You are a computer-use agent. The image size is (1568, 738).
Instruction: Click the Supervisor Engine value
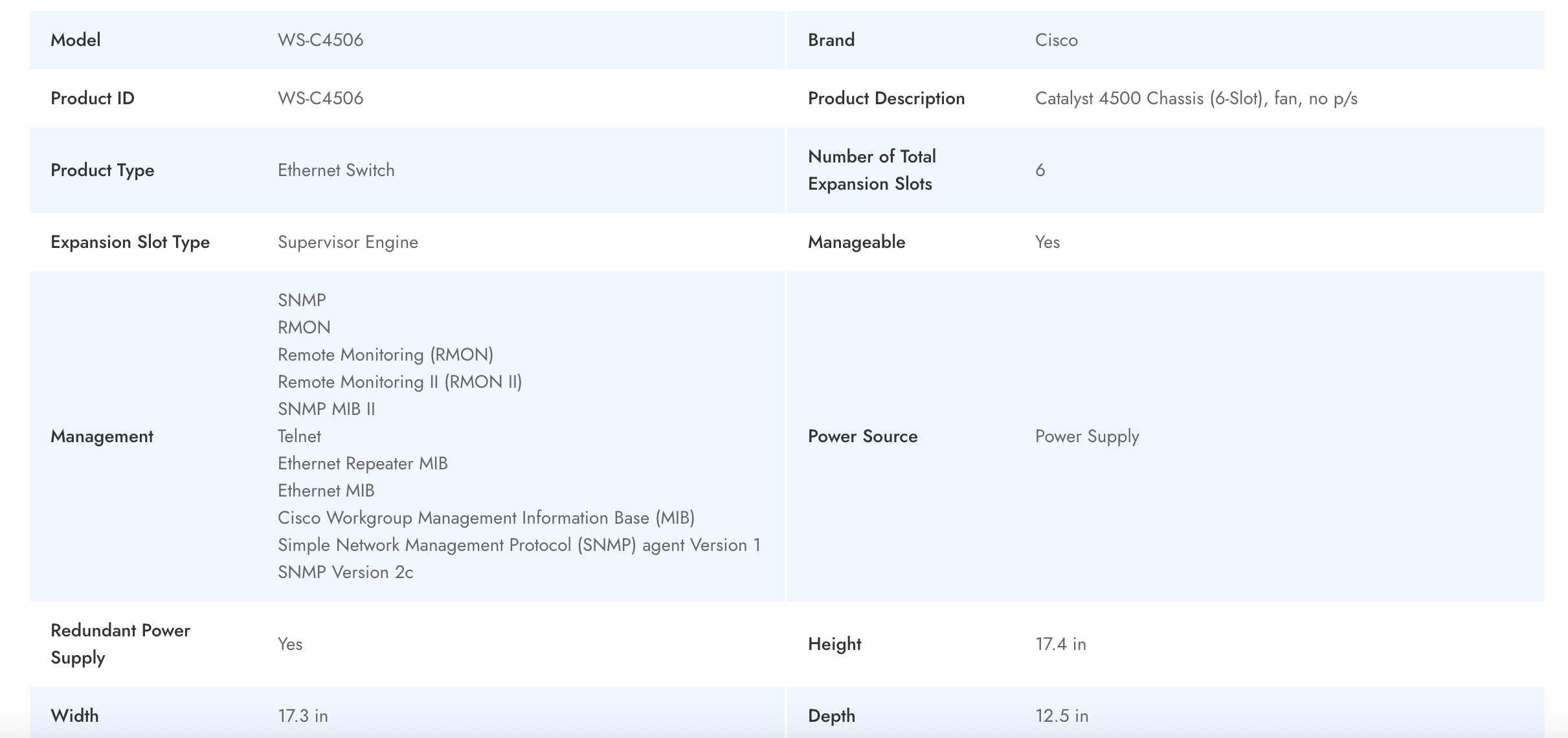pos(348,242)
